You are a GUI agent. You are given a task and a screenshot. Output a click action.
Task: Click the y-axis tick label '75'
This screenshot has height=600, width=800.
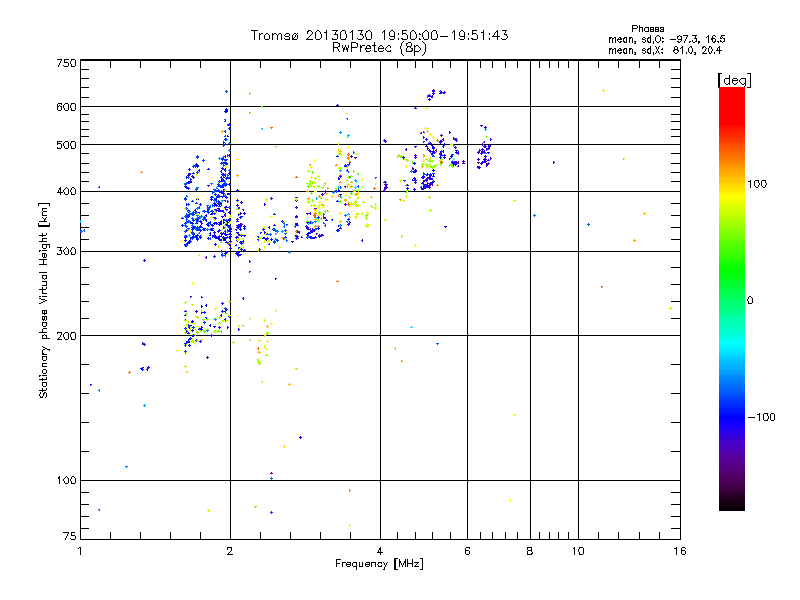(x=70, y=536)
